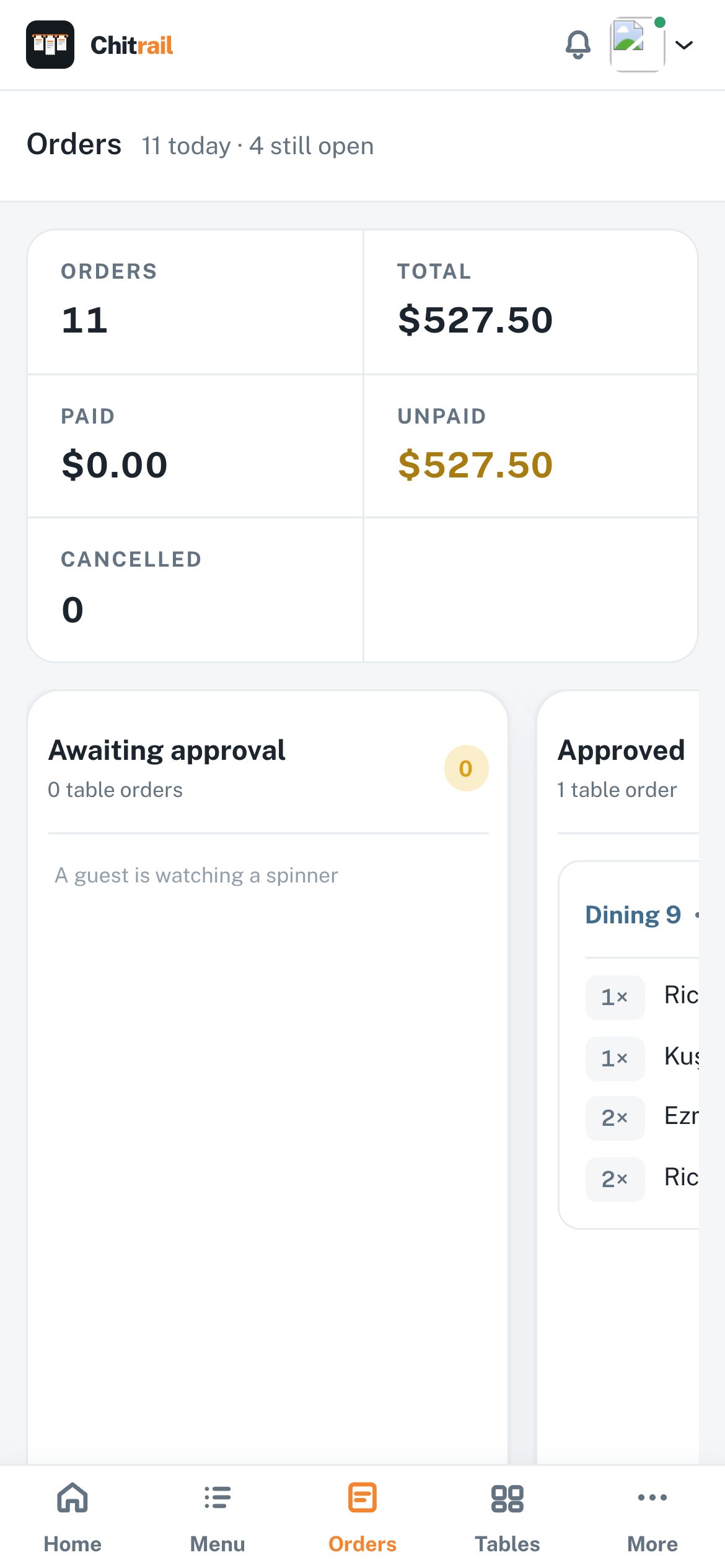The width and height of the screenshot is (725, 1568).
Task: Open the notifications bell
Action: coord(578,45)
